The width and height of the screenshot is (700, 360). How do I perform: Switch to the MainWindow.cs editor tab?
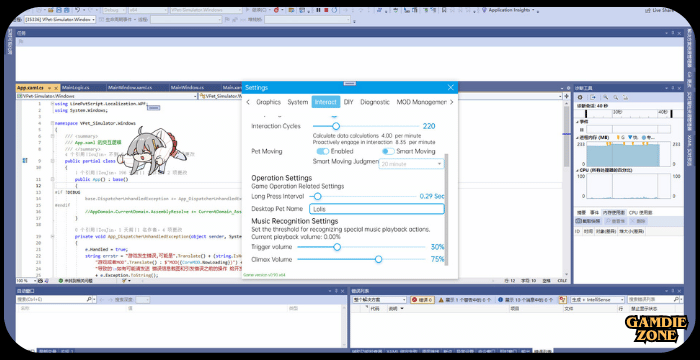pyautogui.click(x=194, y=88)
